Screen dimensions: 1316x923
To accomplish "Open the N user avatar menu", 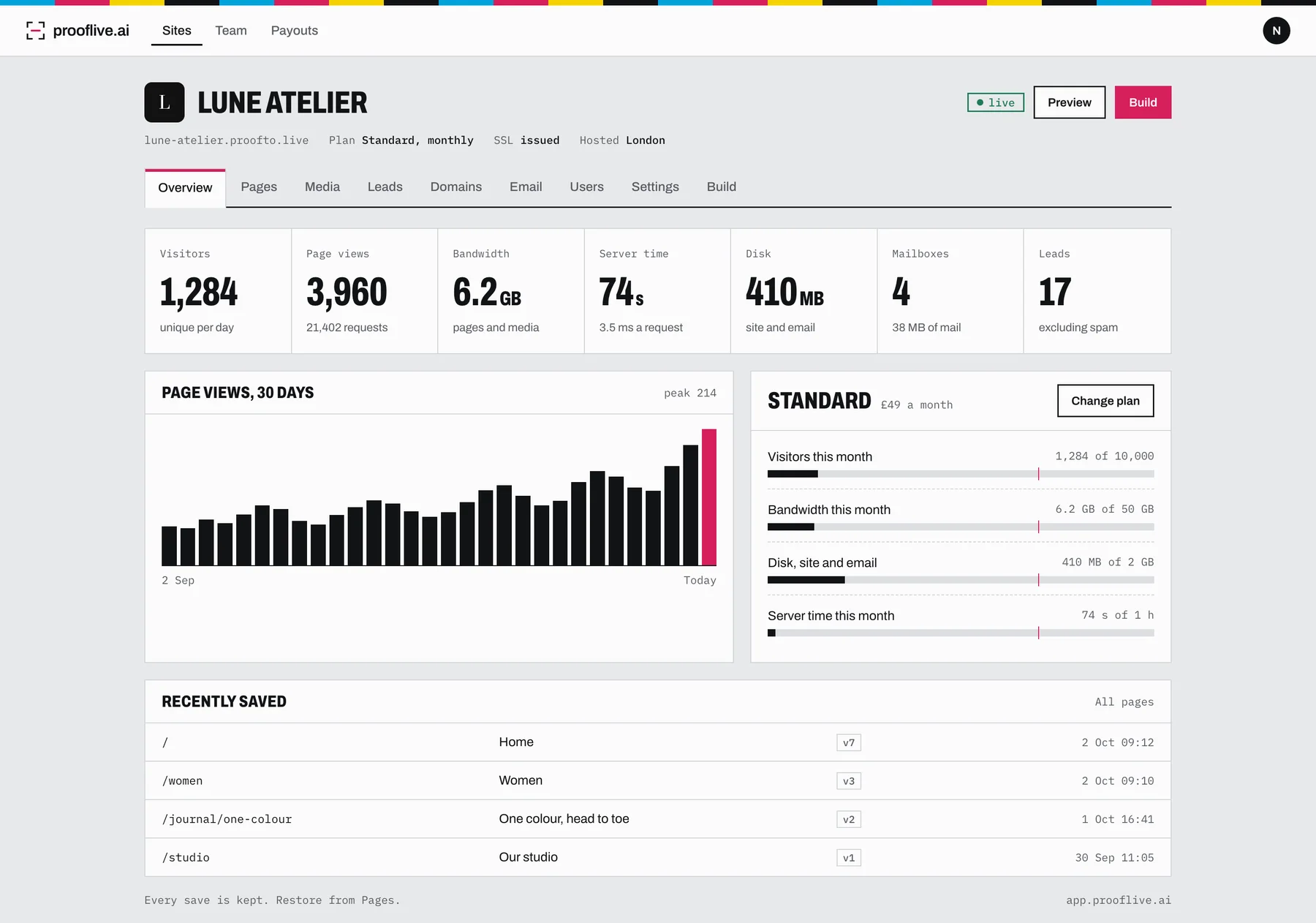I will [x=1276, y=31].
